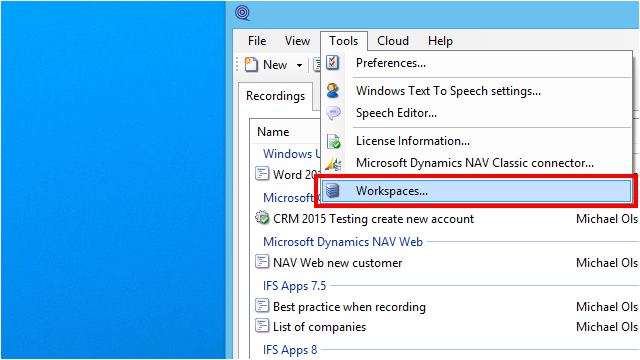The image size is (640, 360).
Task: Click the Word recording document icon
Action: [x=262, y=173]
